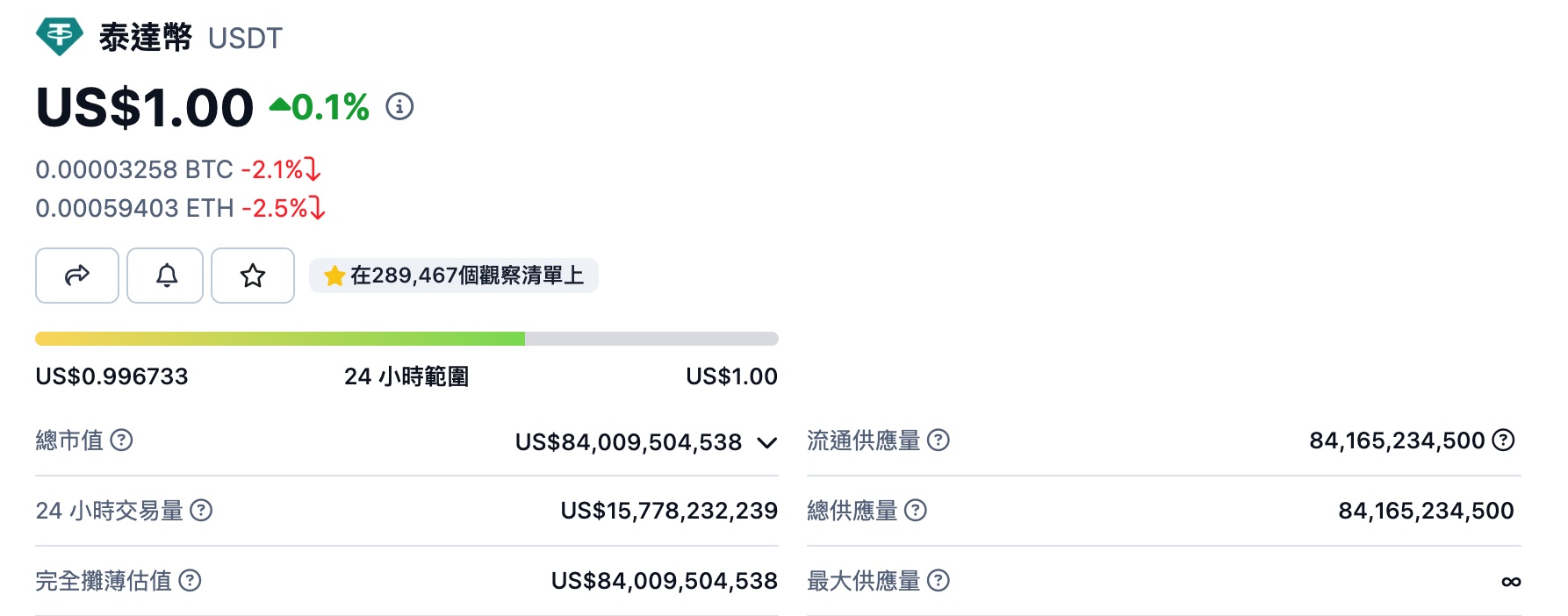The height and width of the screenshot is (616, 1568).
Task: Open help icon next to 24 小時交易量
Action: point(201,510)
